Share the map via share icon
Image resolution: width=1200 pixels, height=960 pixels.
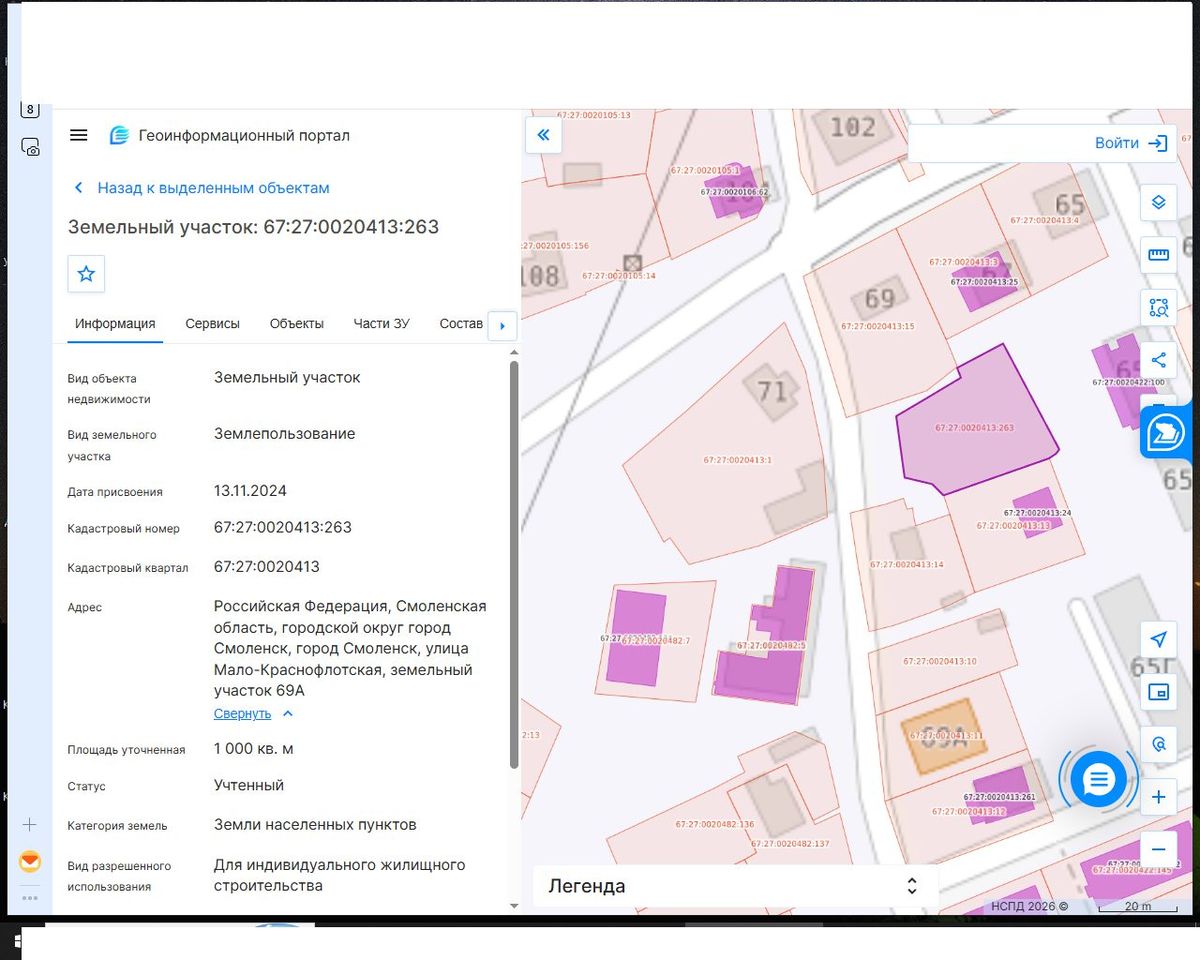[1159, 360]
